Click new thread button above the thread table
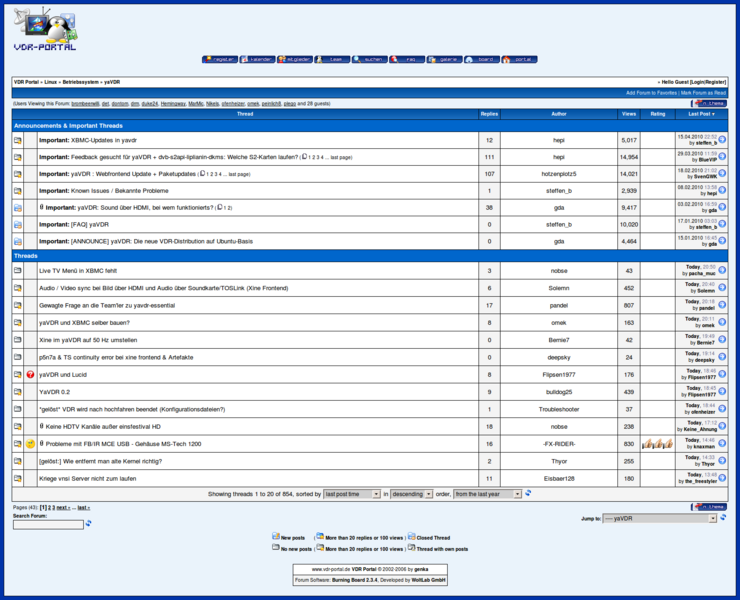740x600 pixels. point(709,103)
